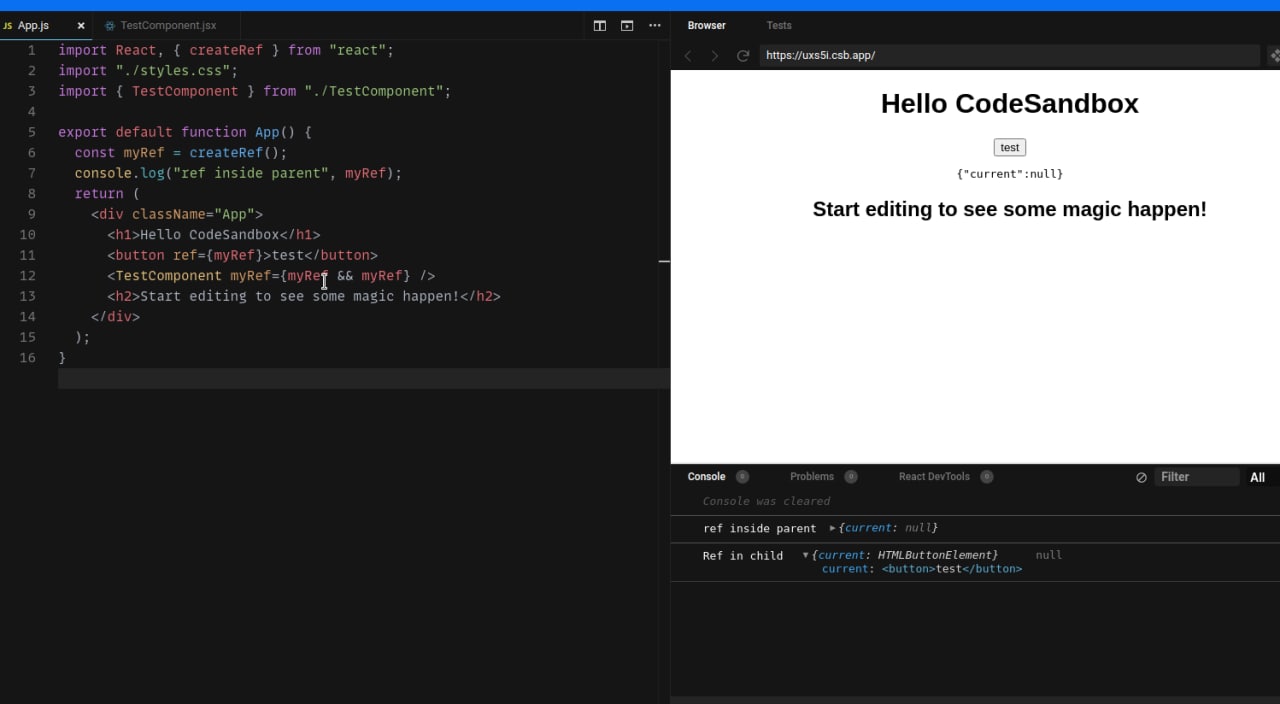1280x704 pixels.
Task: Click the 'ref inside parent' console log text
Action: (759, 528)
